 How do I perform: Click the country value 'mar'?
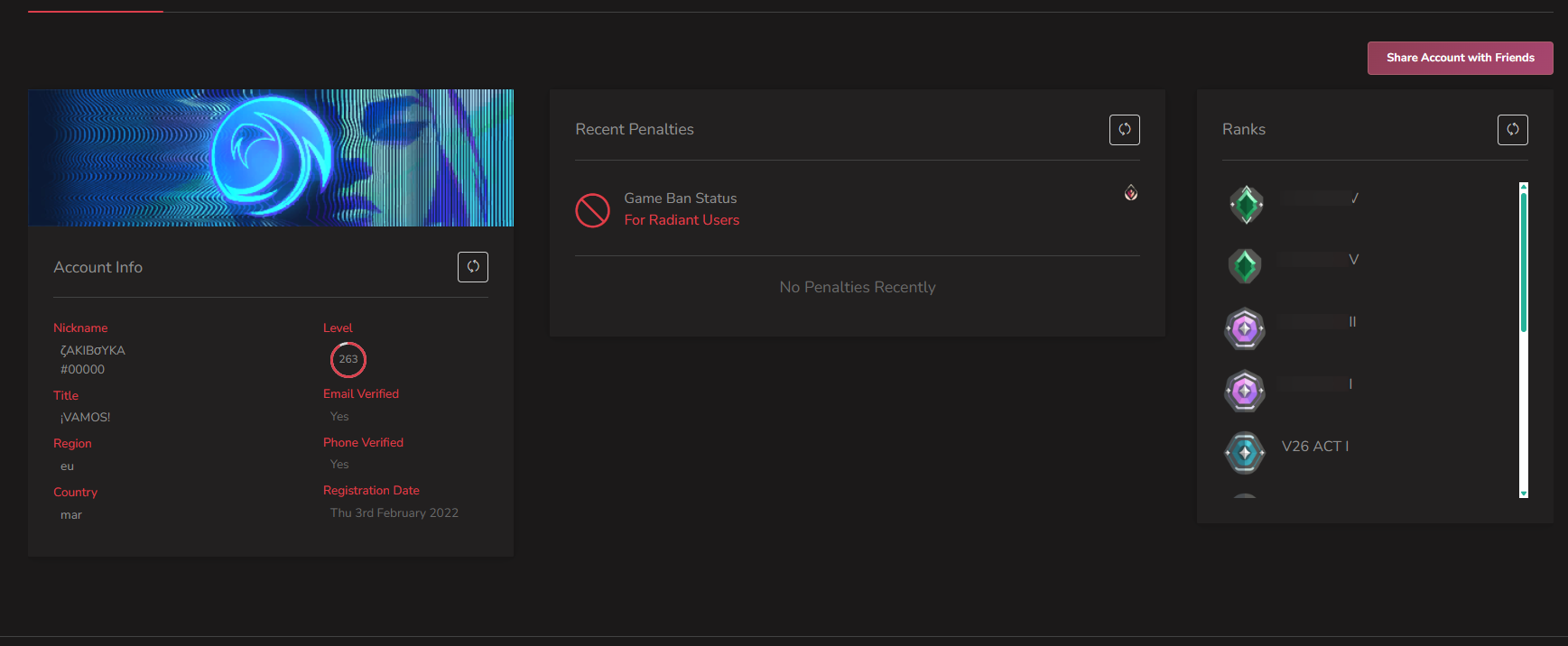pyautogui.click(x=71, y=515)
